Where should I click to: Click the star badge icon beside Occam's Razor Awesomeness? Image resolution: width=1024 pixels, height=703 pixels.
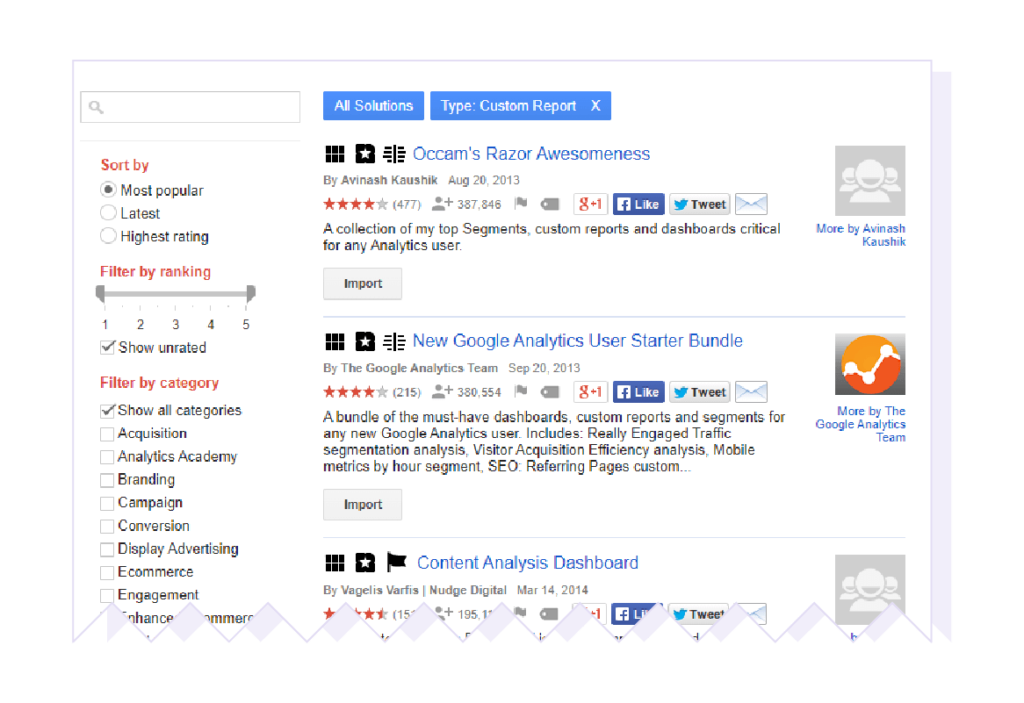pos(365,154)
